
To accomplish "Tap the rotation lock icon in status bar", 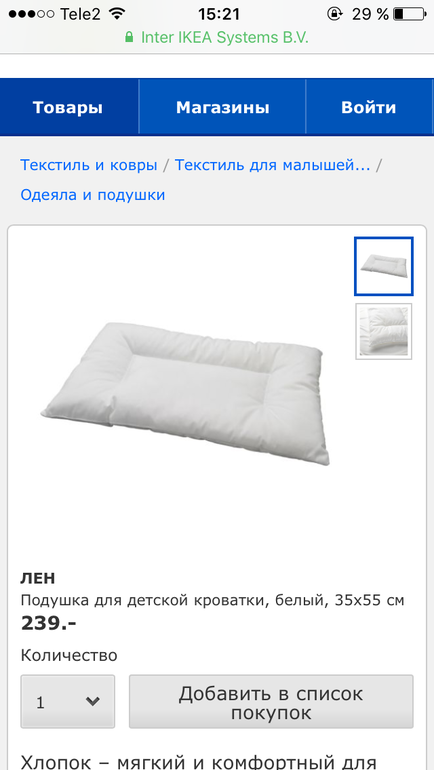I will click(x=334, y=14).
